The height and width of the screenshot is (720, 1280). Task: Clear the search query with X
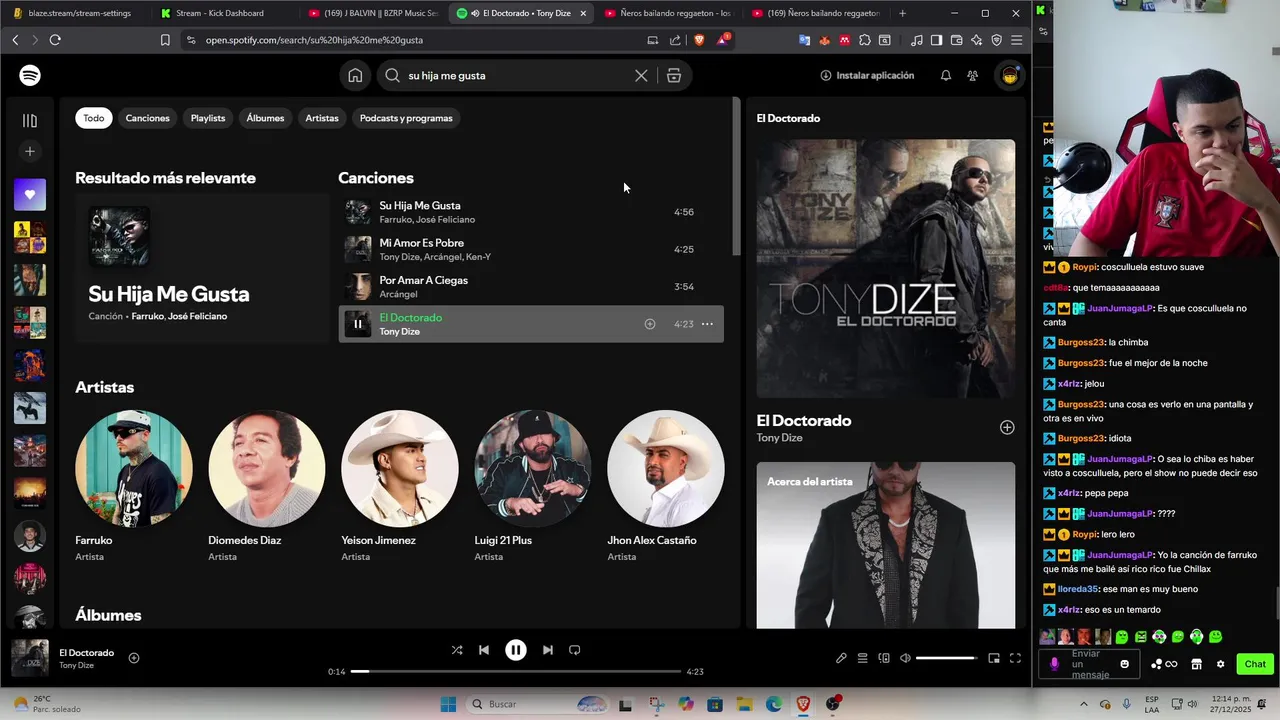[x=641, y=76]
